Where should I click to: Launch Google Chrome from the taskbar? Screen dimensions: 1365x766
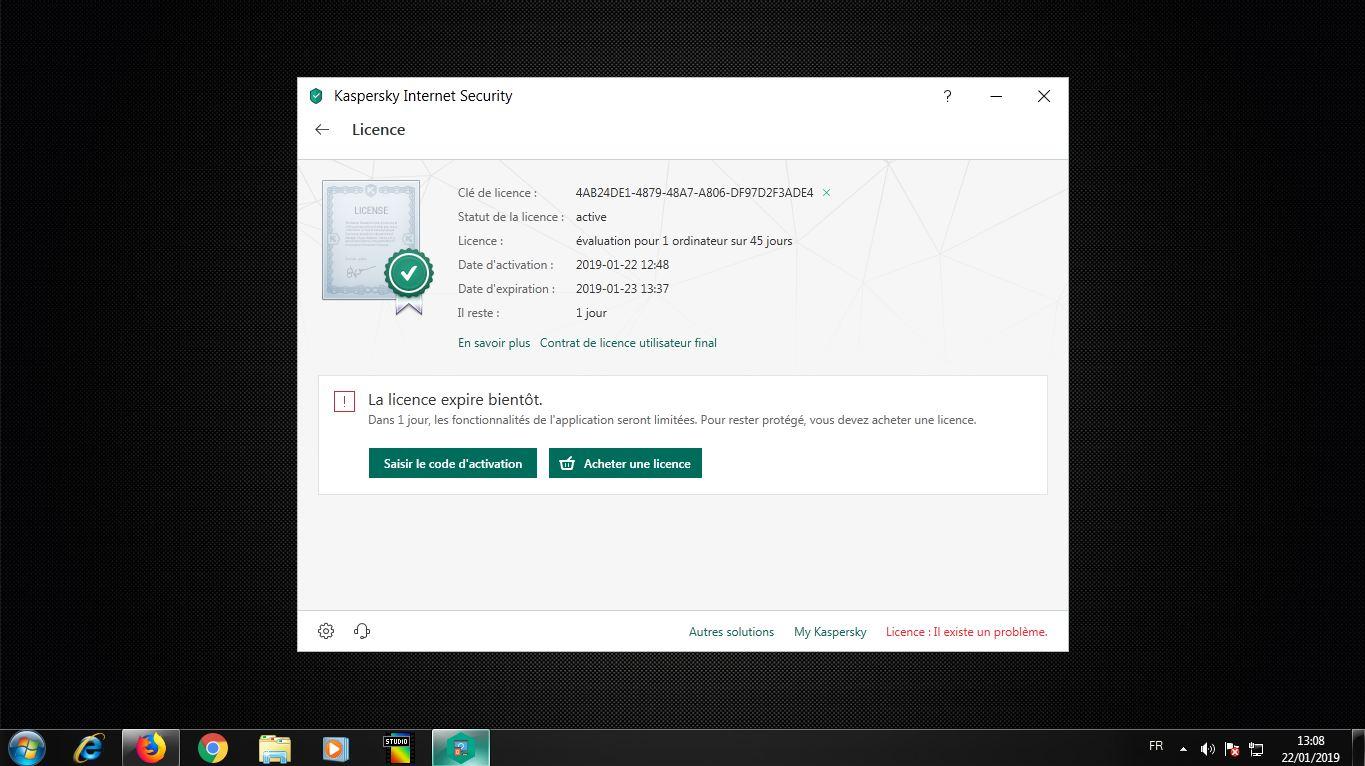212,748
